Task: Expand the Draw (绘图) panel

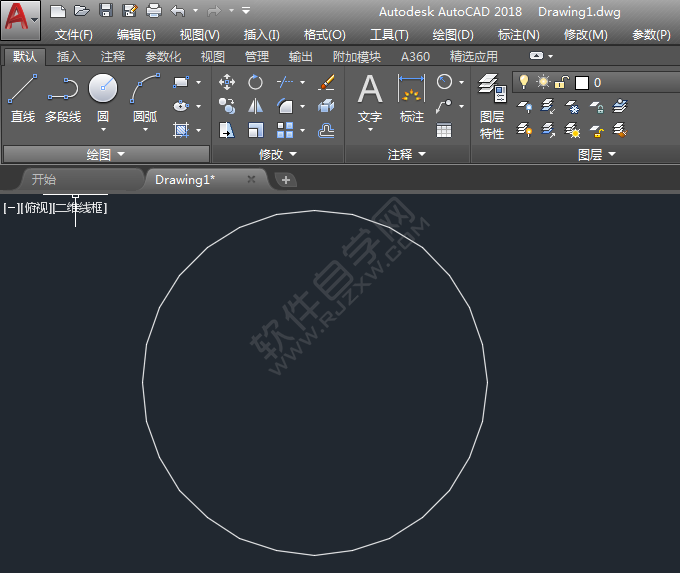Action: pos(106,154)
